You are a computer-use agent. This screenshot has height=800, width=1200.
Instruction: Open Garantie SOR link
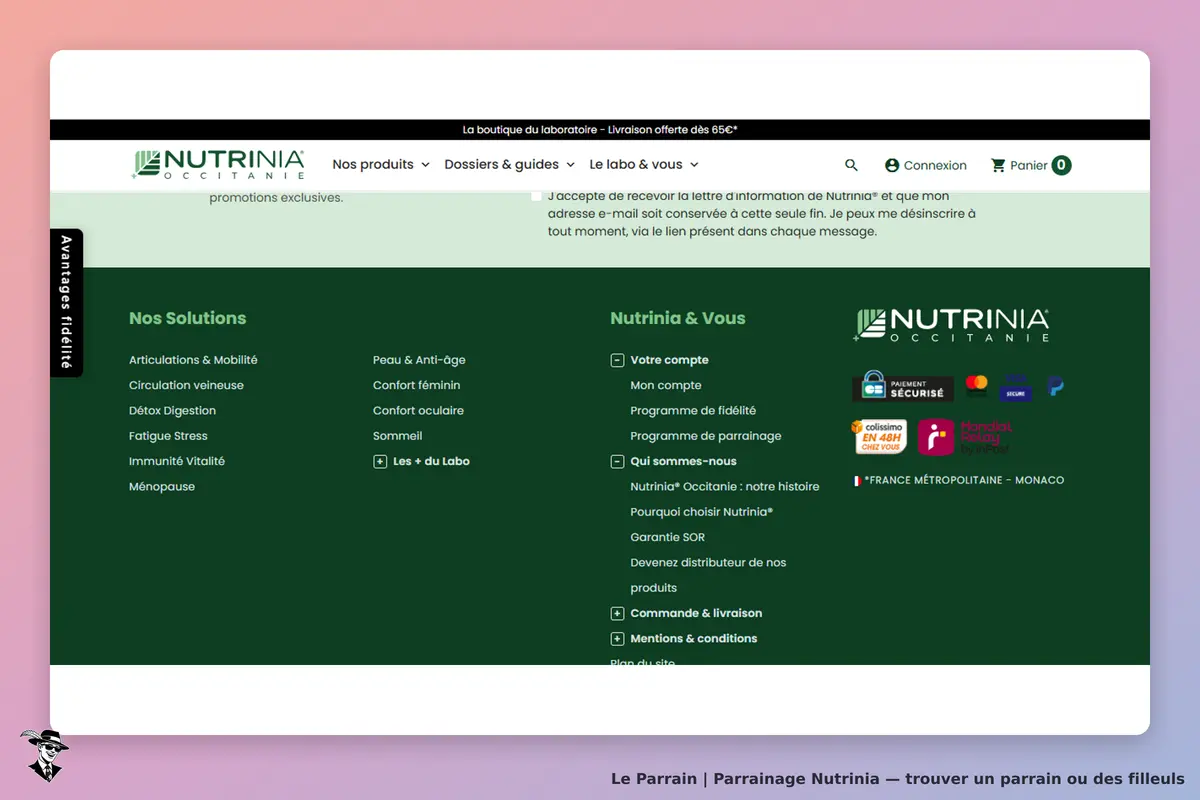coord(668,537)
